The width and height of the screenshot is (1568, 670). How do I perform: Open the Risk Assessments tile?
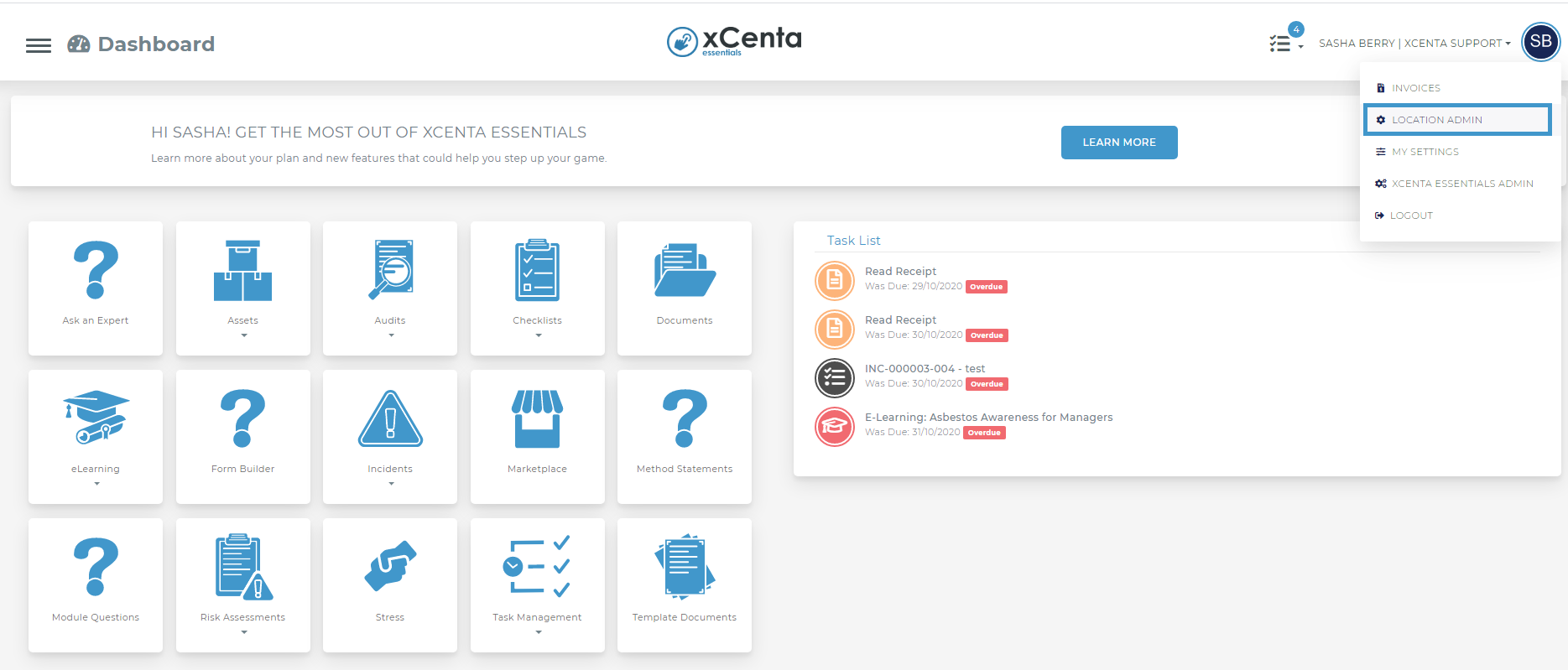[x=243, y=585]
